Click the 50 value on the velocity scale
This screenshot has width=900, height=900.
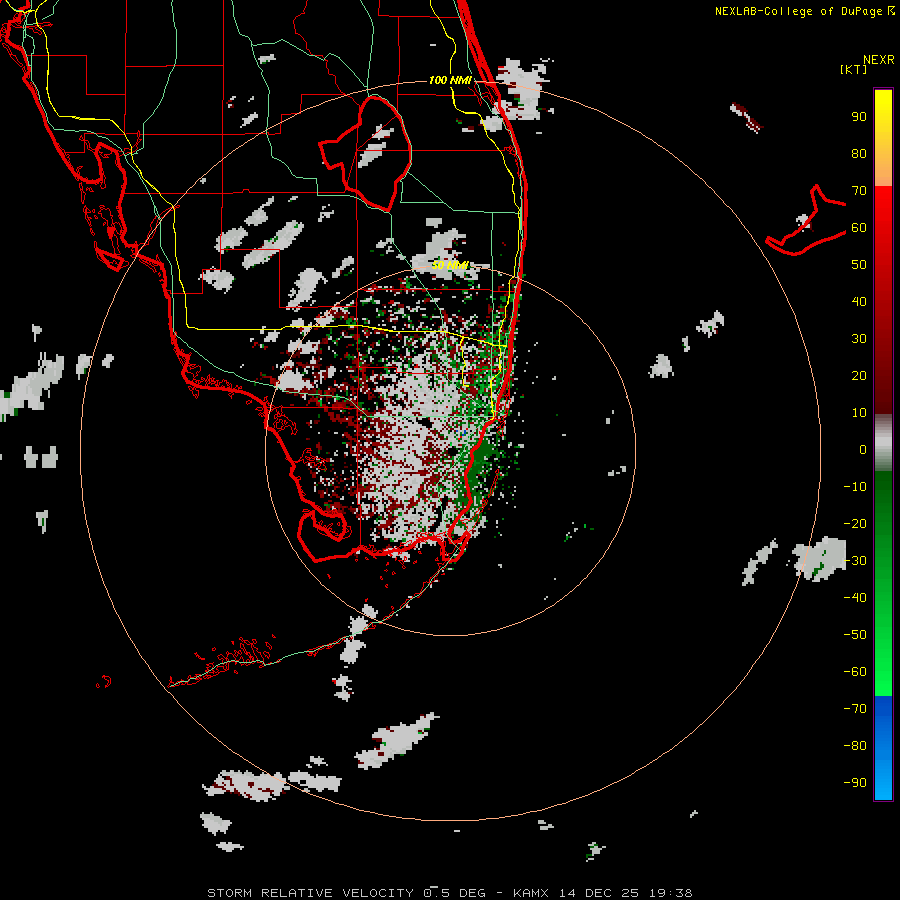pos(859,265)
